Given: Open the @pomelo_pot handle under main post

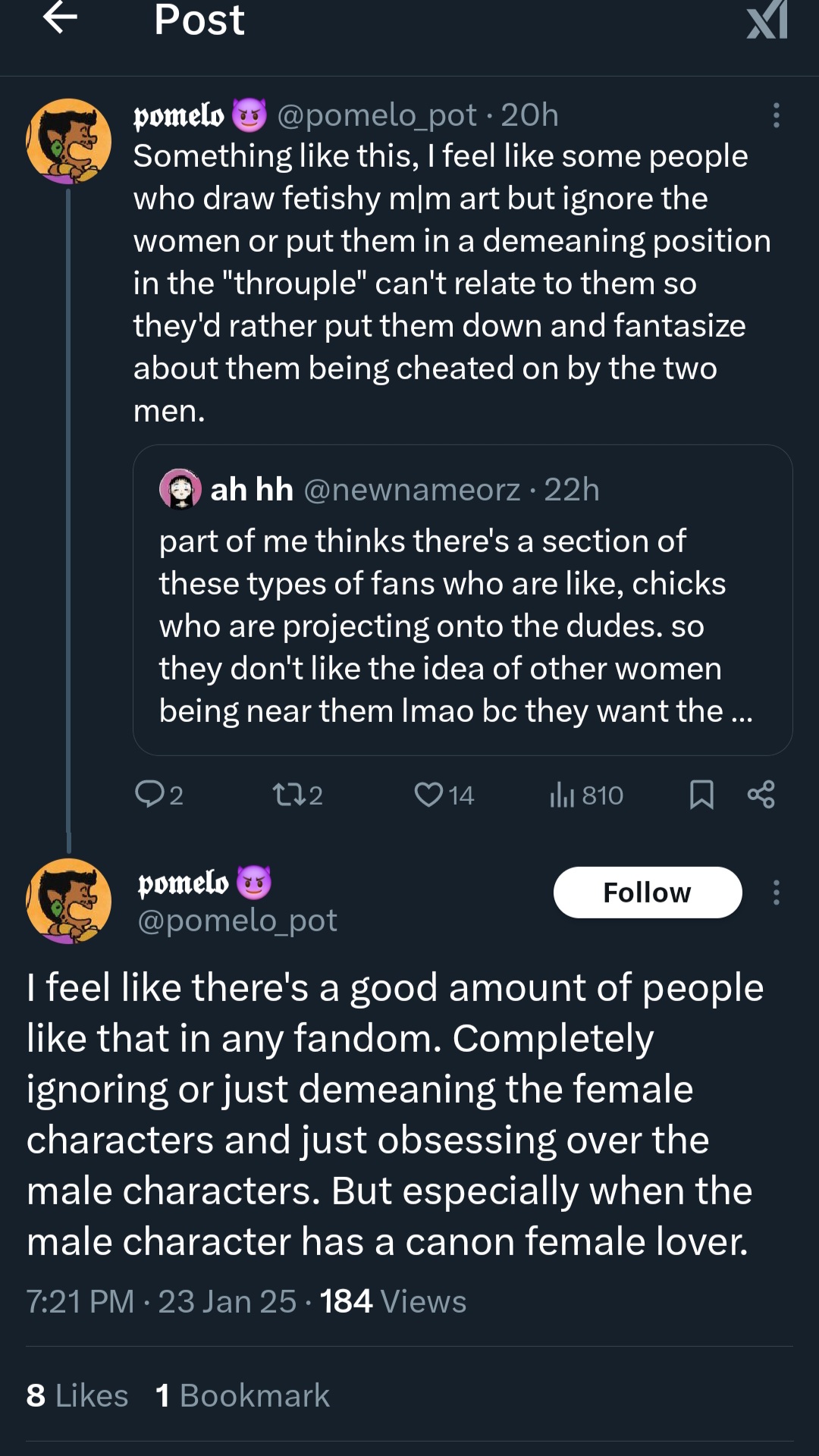Looking at the screenshot, I should click(x=237, y=921).
